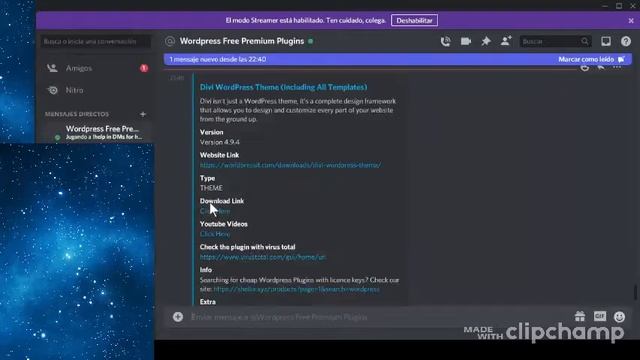Viewport: 640px width, 360px height.
Task: Click the add reaction icon on the message
Action: [585, 68]
